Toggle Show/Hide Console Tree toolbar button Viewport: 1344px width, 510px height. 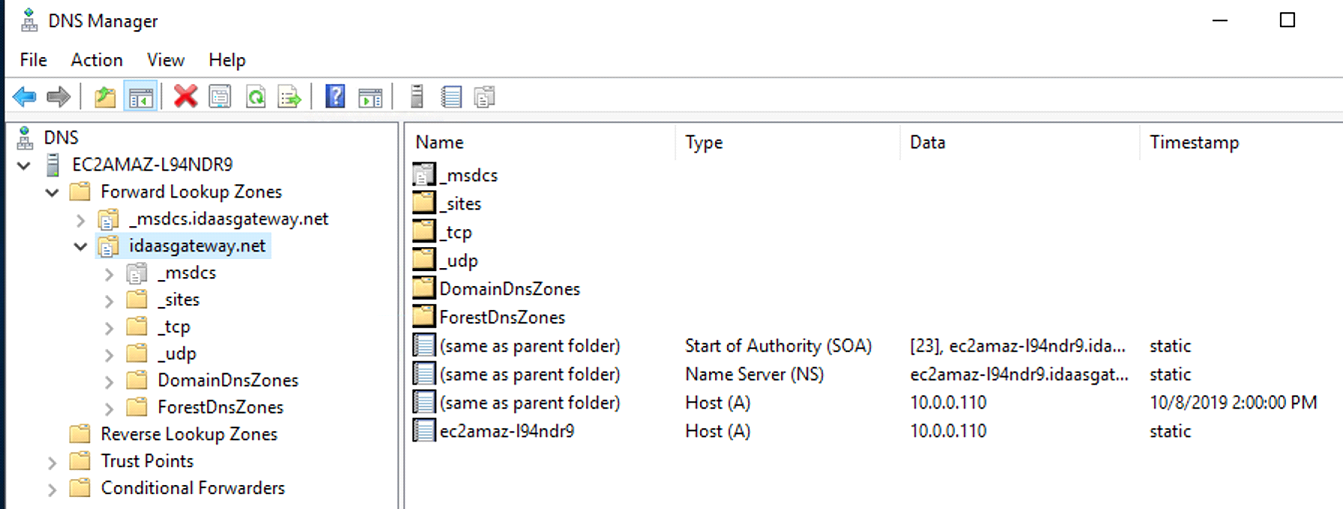pyautogui.click(x=140, y=97)
